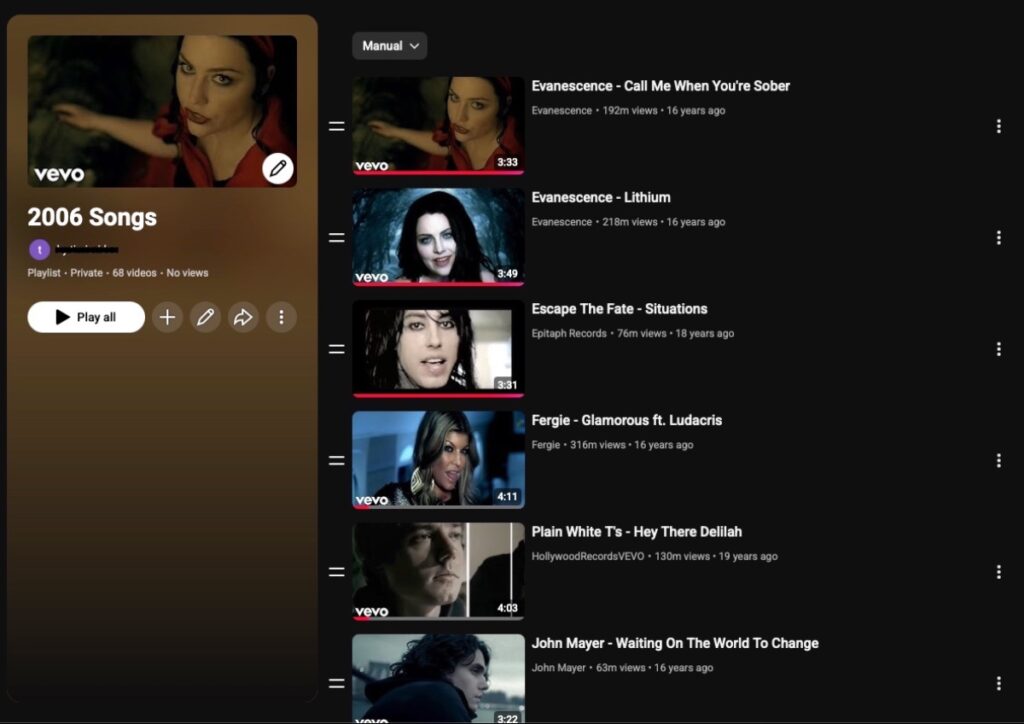The image size is (1024, 724).
Task: Click the 316m views text
Action: point(598,445)
